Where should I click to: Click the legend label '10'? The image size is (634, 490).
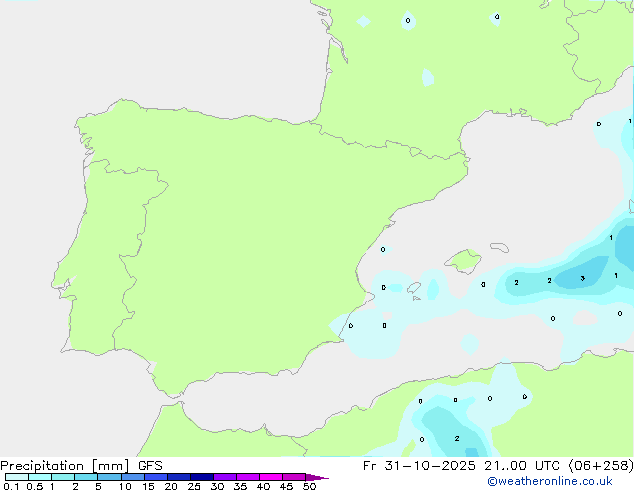[125, 486]
